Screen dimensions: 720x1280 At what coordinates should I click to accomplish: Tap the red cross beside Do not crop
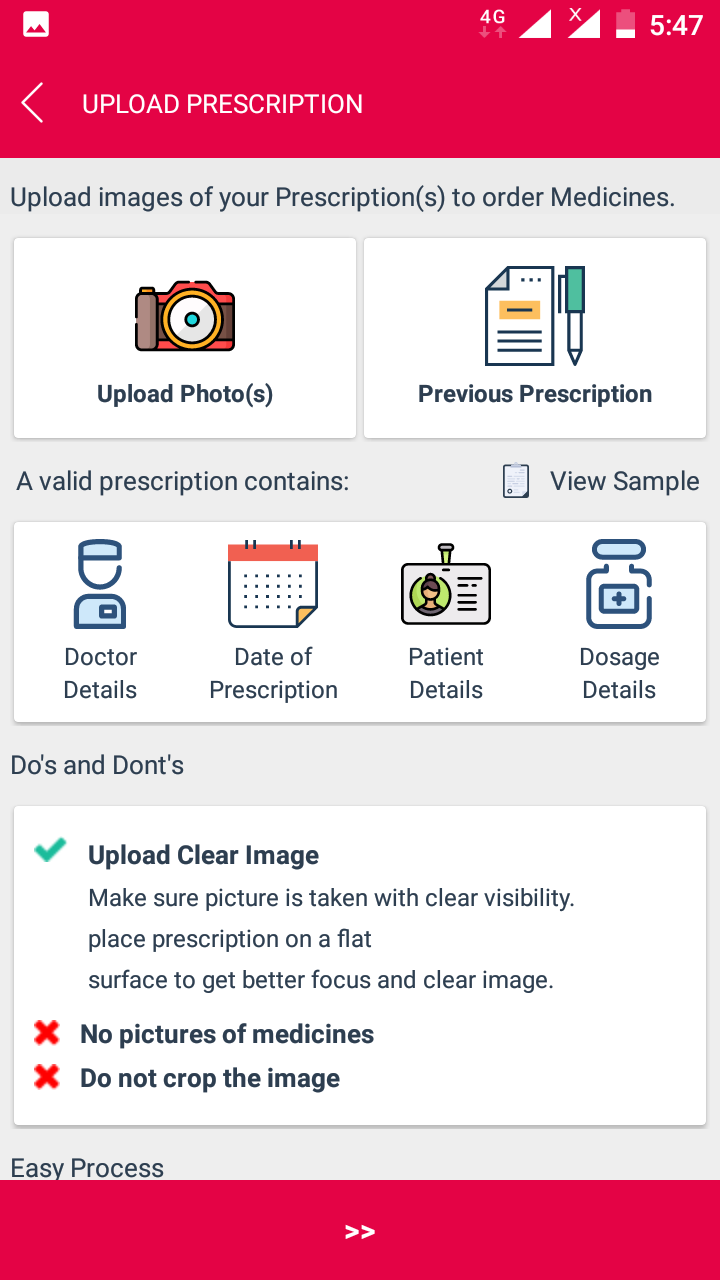[47, 1077]
